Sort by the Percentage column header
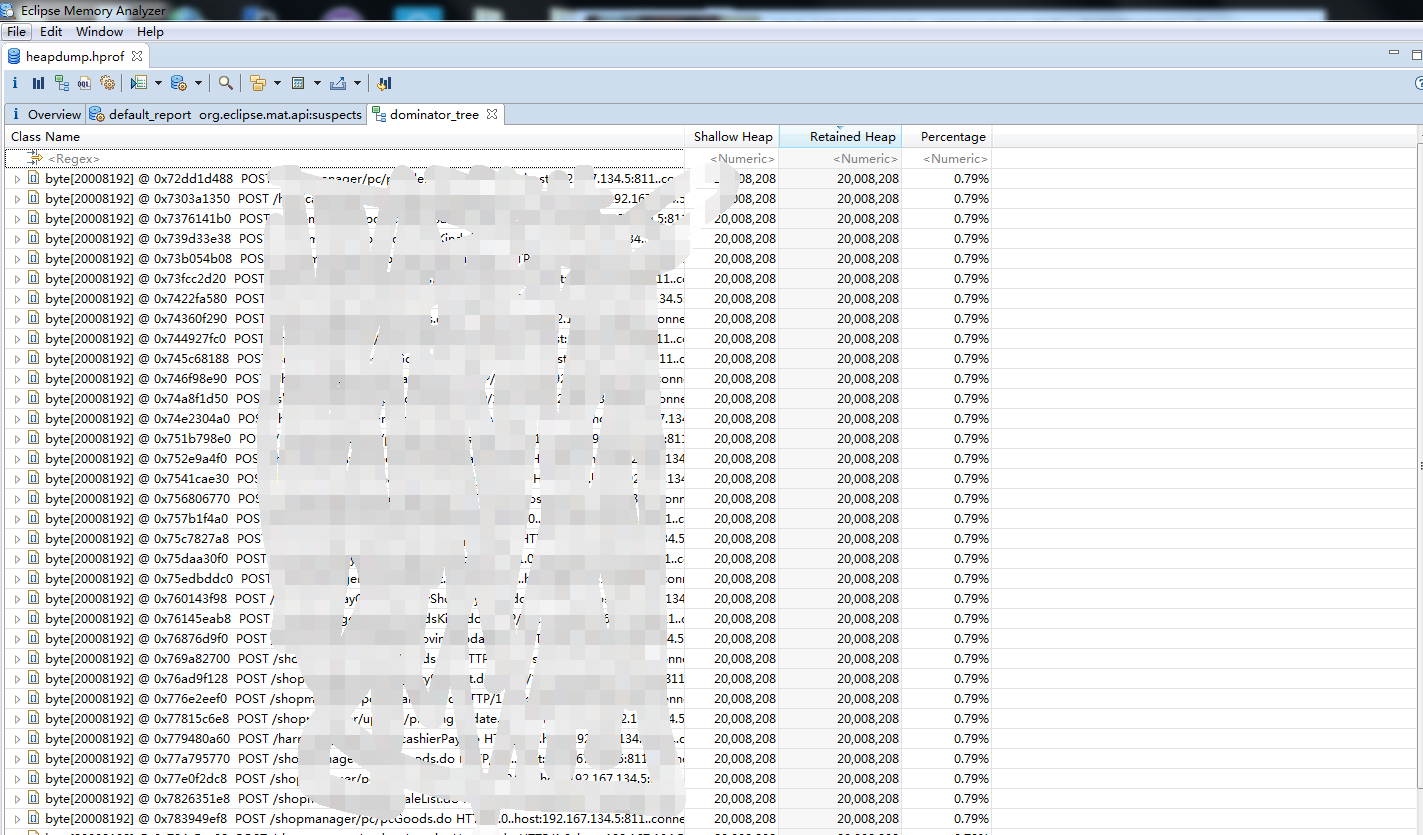 pyautogui.click(x=947, y=137)
